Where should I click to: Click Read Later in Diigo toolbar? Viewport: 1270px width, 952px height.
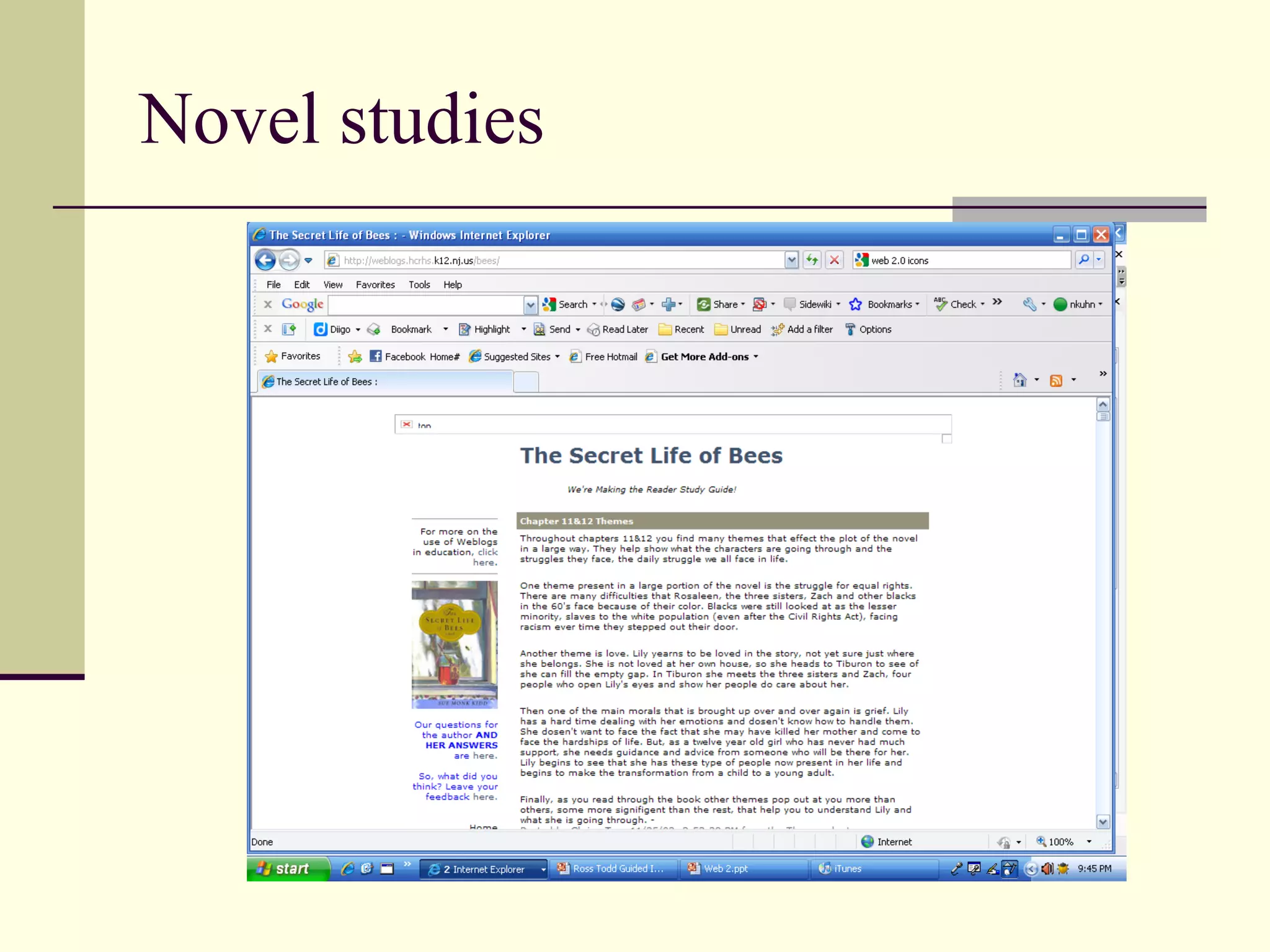click(618, 329)
